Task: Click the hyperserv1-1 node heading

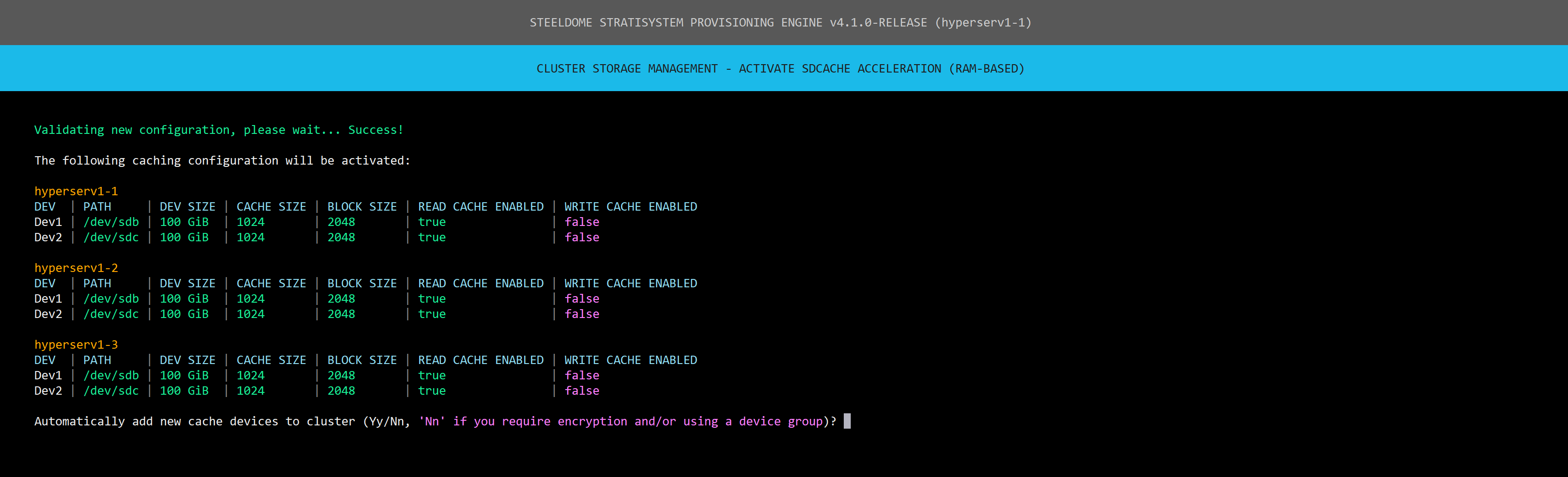Action: pos(76,191)
